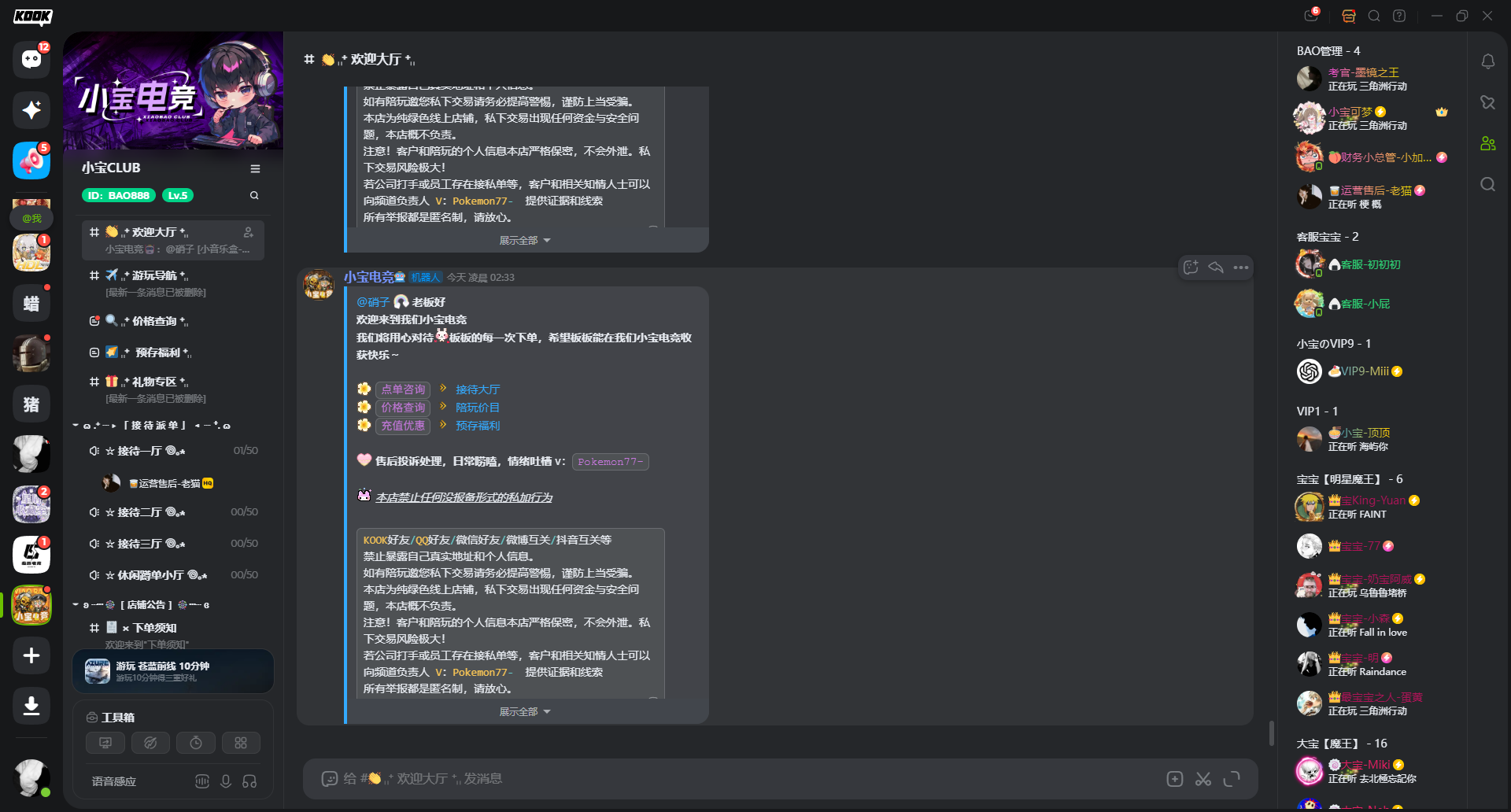Expand the message input box
Viewport: 1511px width, 812px height.
point(1232,779)
